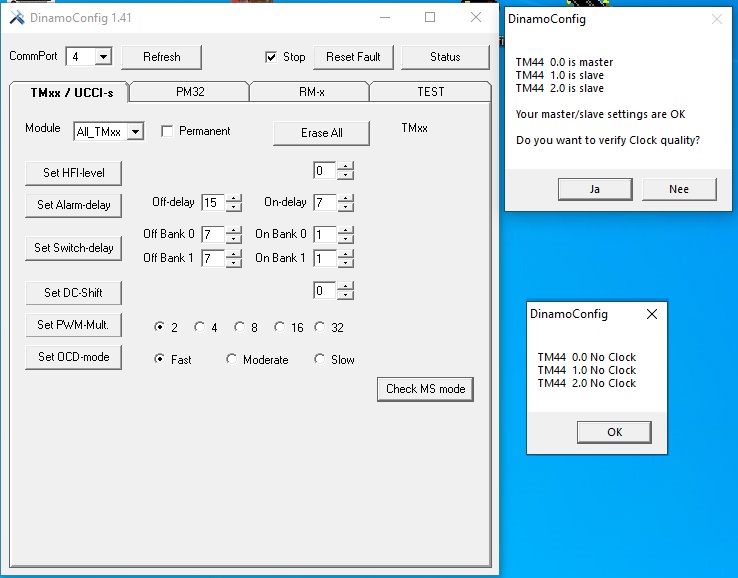Viewport: 738px width, 578px height.
Task: Select PWM multiplier 16 radio button
Action: coord(279,327)
